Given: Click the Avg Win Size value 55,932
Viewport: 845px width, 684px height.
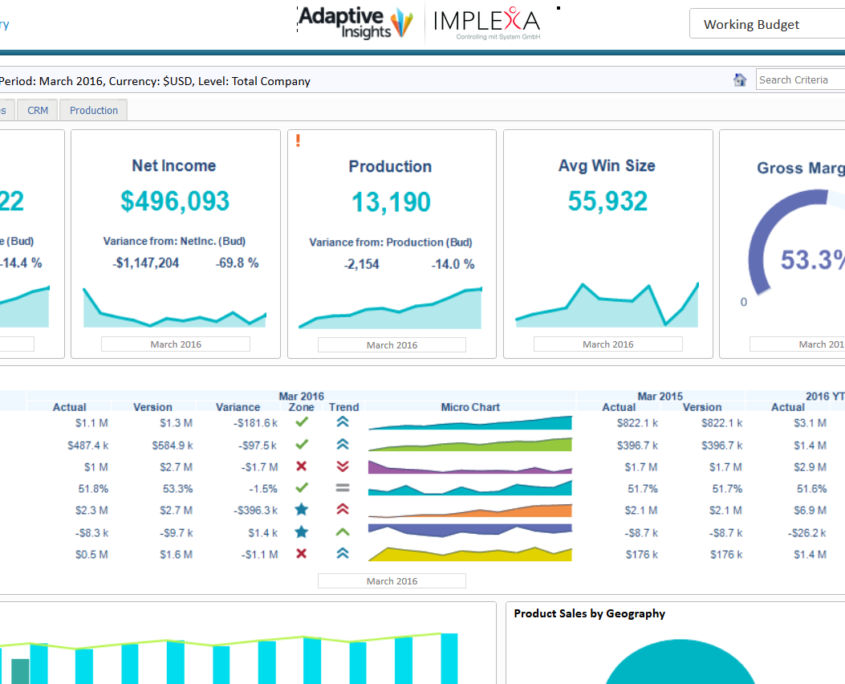Looking at the screenshot, I should pos(607,201).
